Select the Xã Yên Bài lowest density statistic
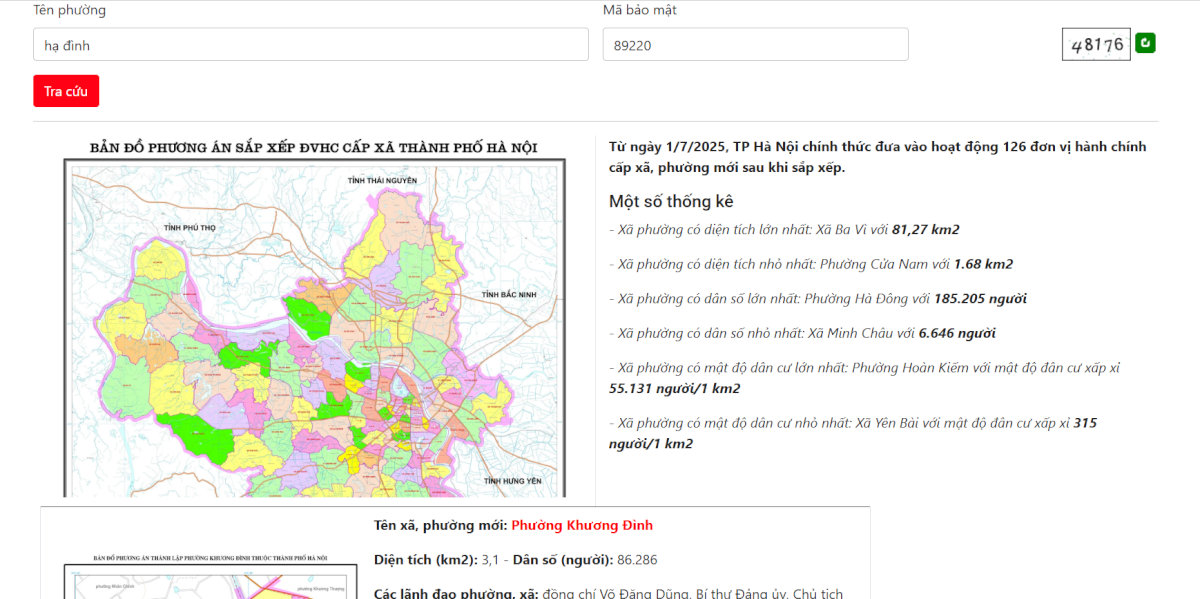Screen dimensions: 1200x599 [855, 423]
